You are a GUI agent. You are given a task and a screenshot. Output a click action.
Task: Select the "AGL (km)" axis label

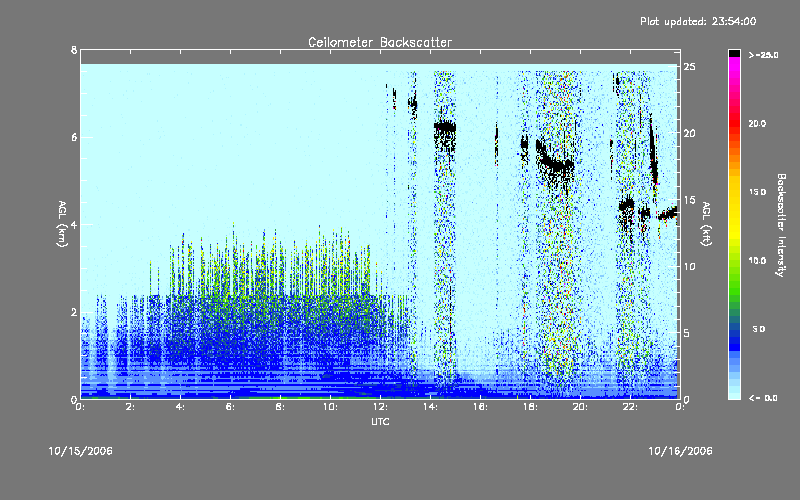coord(62,224)
